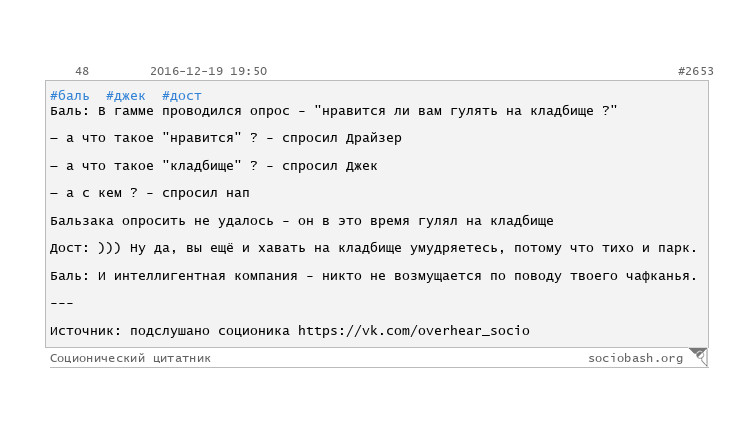Click the line starting with 'Бальзака опросить'
748x442 pixels.
coord(301,221)
